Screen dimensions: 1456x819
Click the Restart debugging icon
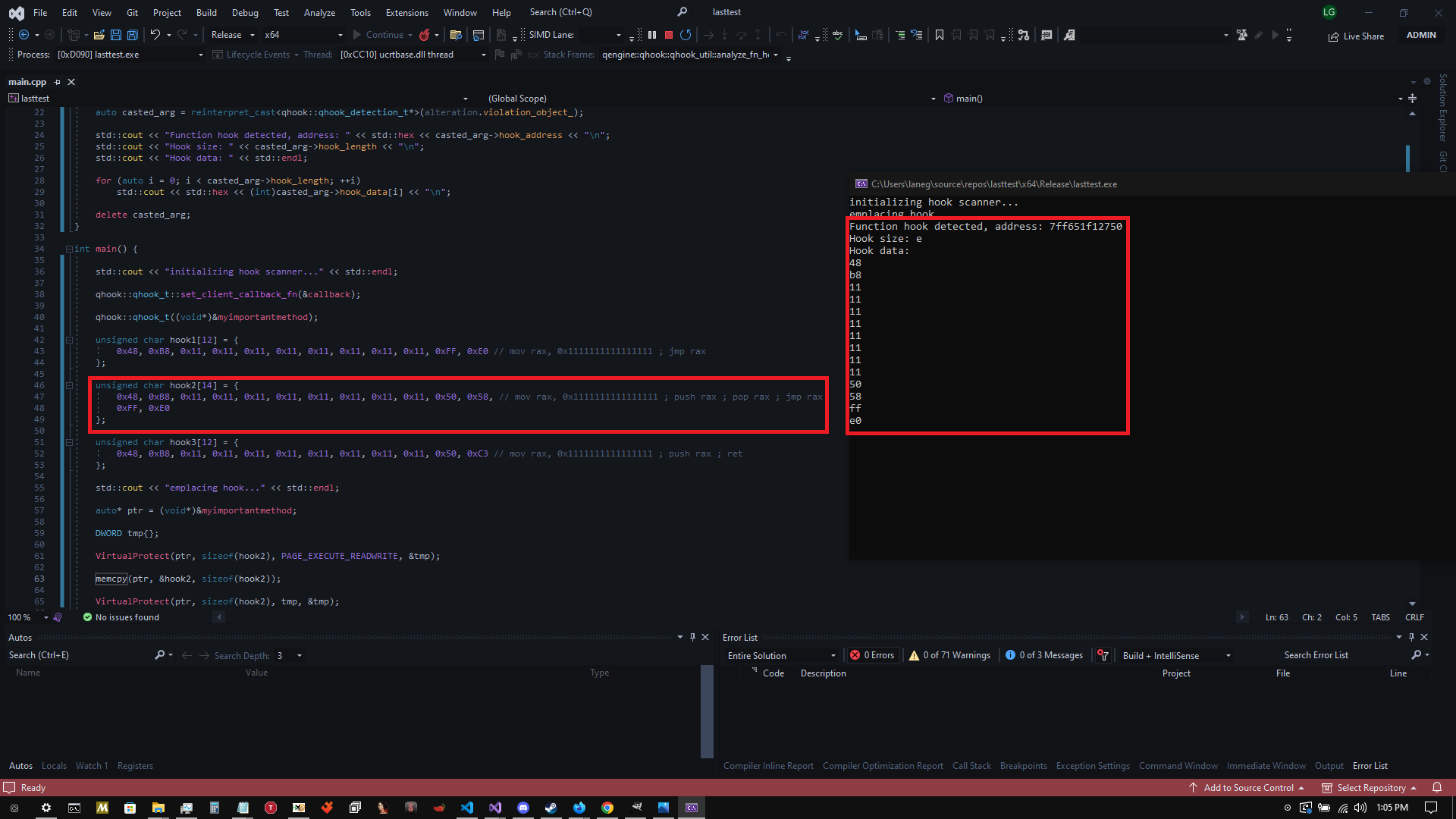(686, 35)
